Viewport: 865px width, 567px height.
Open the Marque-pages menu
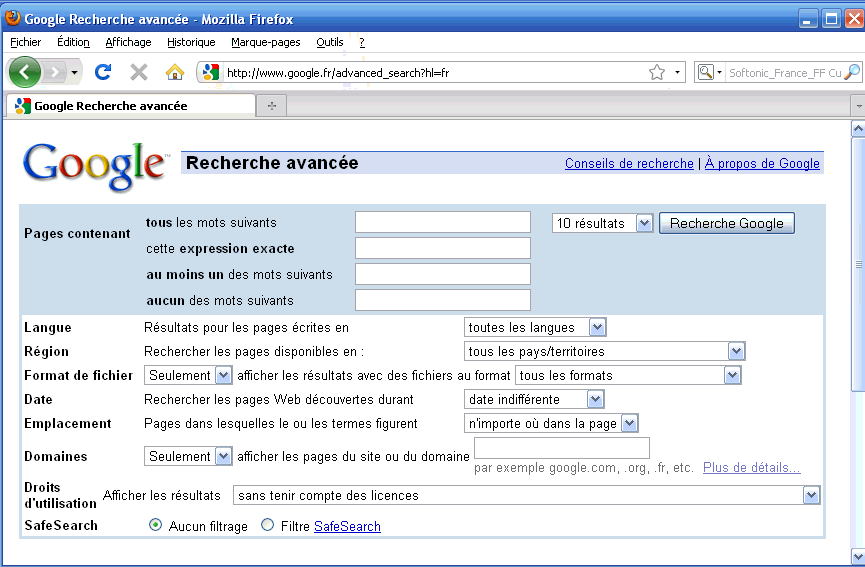tap(265, 42)
